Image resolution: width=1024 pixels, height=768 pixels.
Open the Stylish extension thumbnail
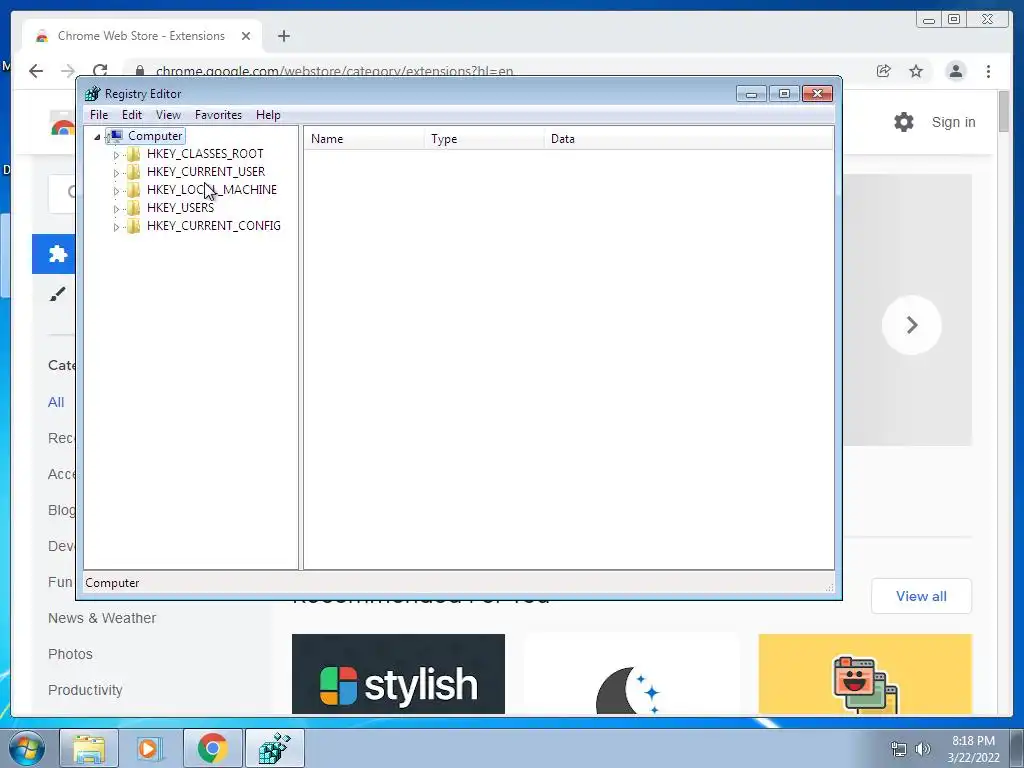point(398,674)
